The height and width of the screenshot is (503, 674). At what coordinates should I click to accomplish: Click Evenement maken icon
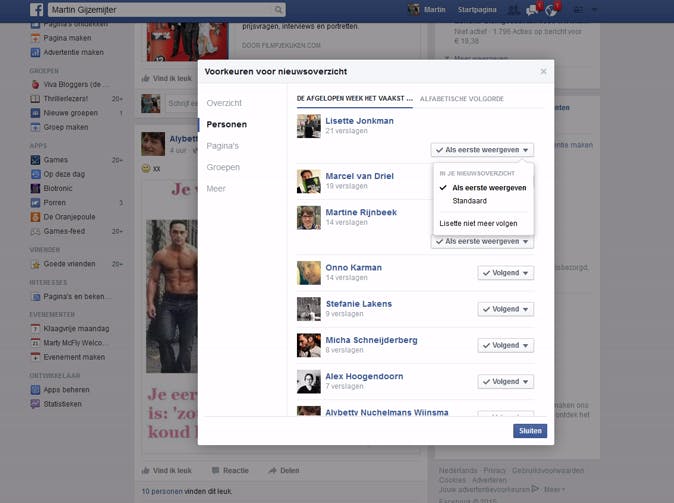coord(35,357)
